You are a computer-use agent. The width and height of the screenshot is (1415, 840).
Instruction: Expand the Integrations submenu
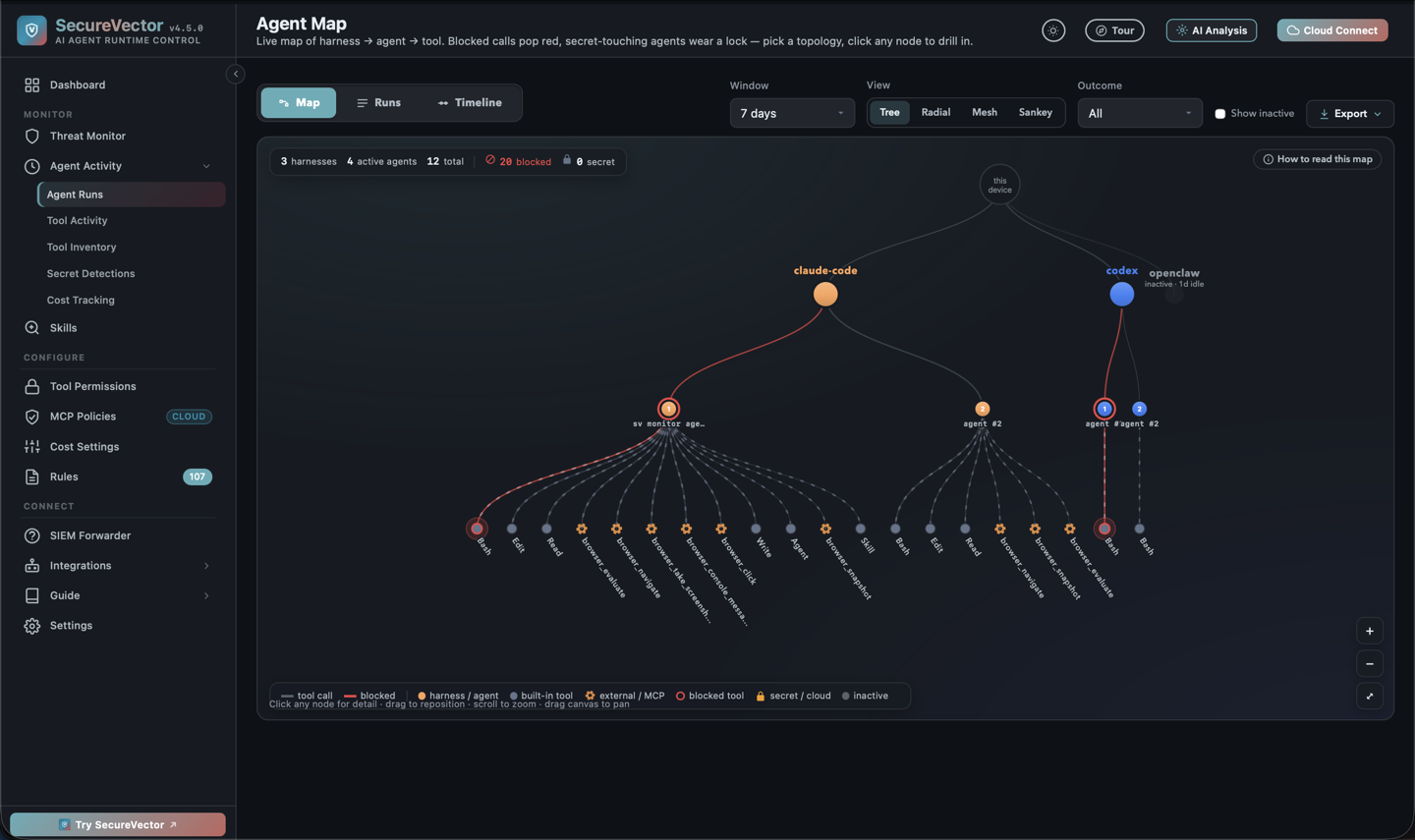point(206,566)
